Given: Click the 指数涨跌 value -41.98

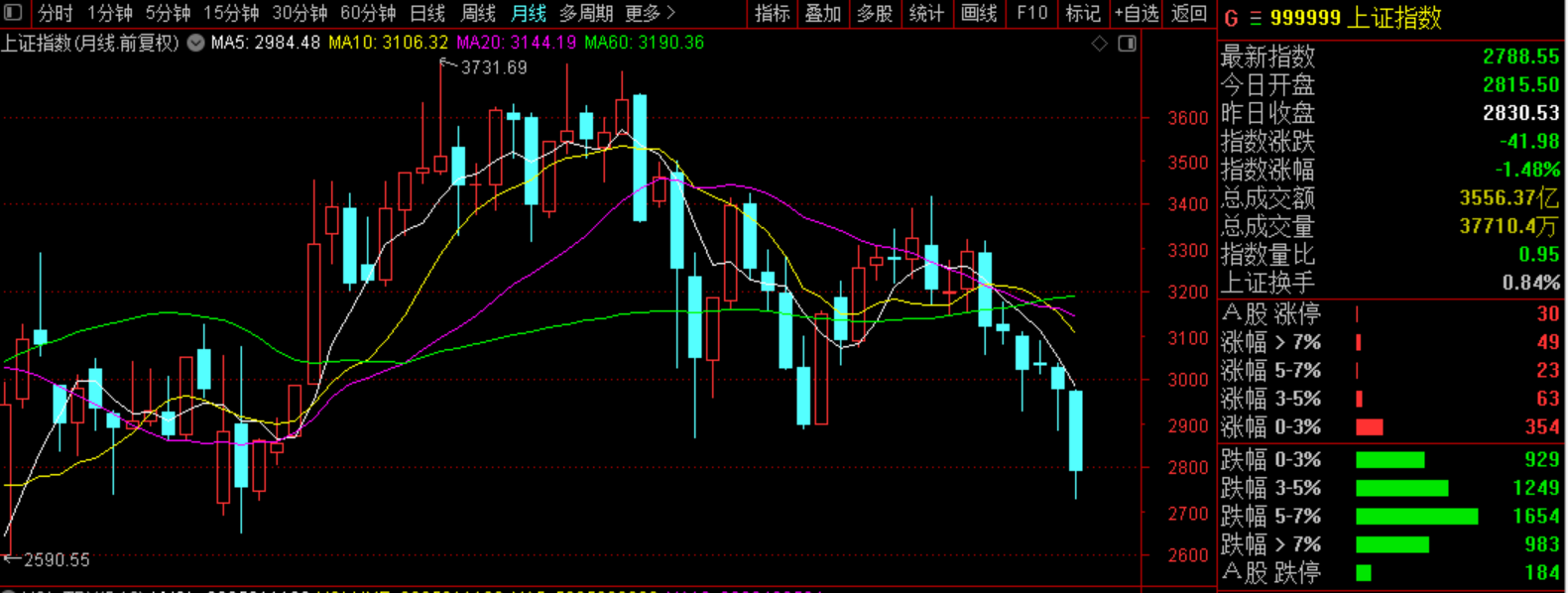Looking at the screenshot, I should click(x=1528, y=142).
